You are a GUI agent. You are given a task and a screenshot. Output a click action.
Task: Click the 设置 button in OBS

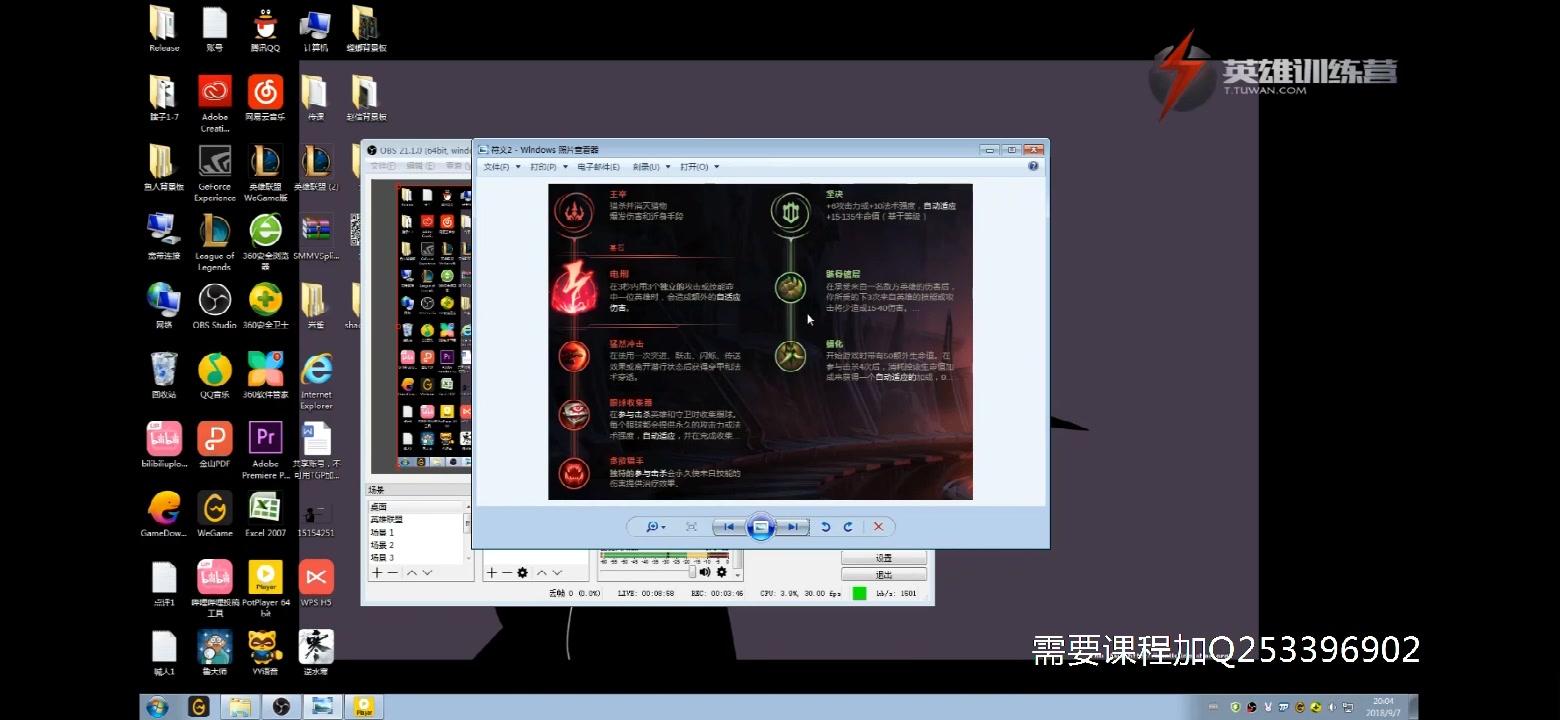pyautogui.click(x=884, y=558)
